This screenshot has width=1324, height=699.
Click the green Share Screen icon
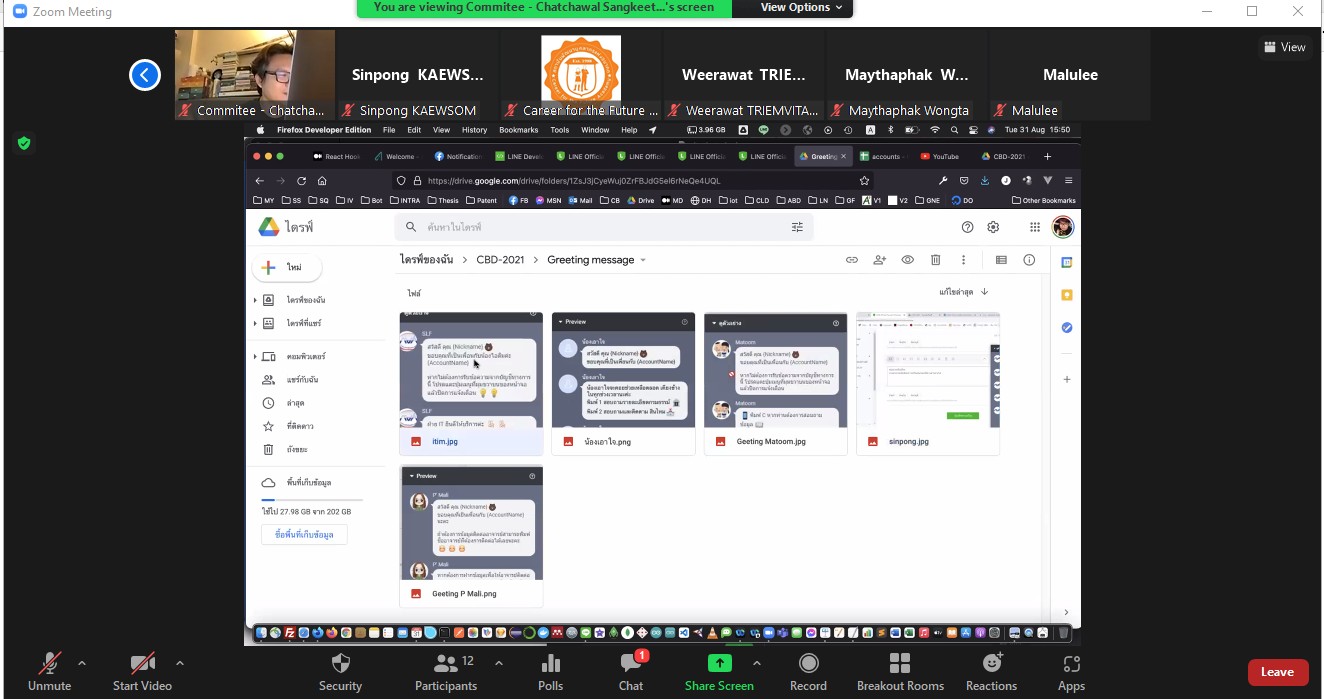tap(719, 664)
